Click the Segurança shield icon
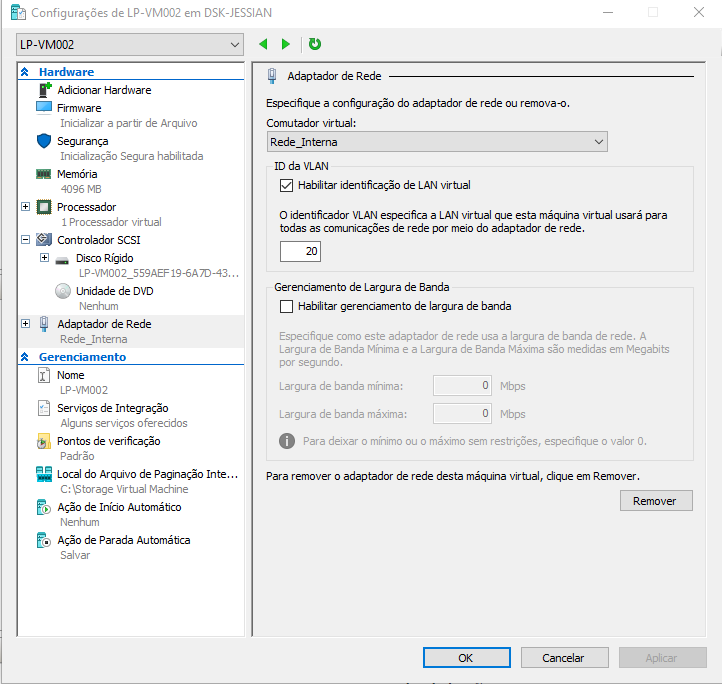722x684 pixels. (x=44, y=141)
